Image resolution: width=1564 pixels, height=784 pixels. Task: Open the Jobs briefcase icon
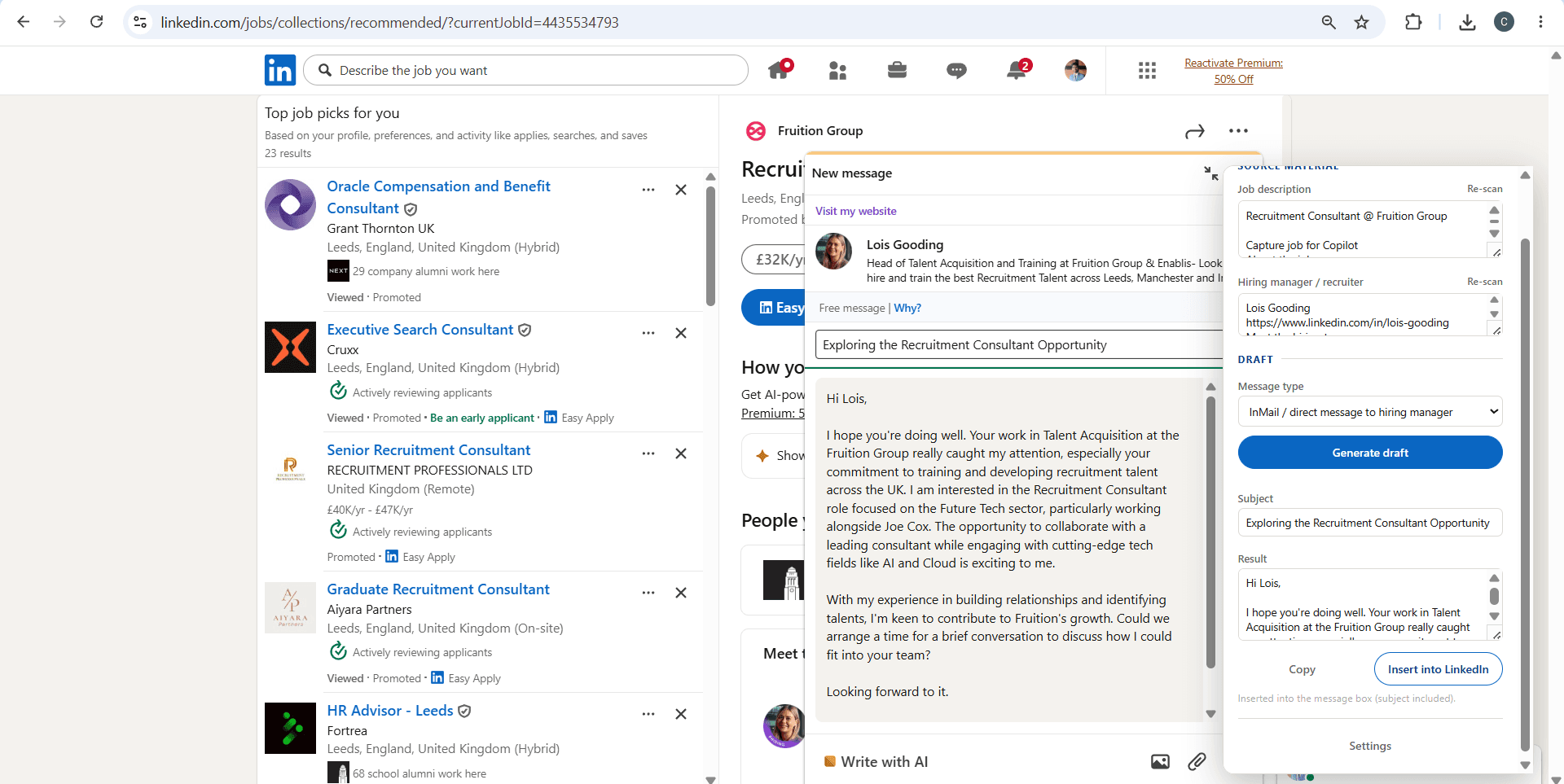[897, 70]
